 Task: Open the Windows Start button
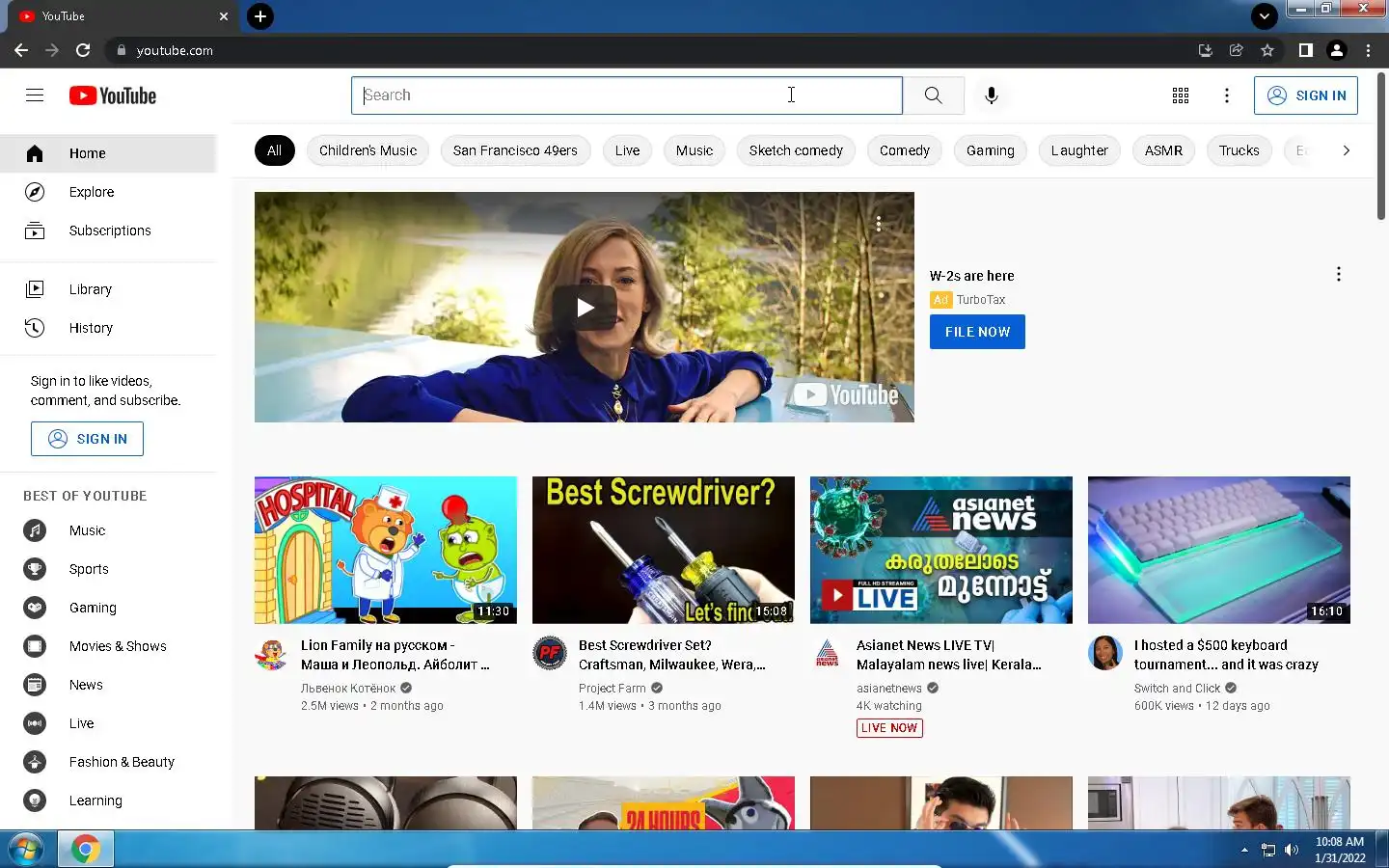click(26, 850)
